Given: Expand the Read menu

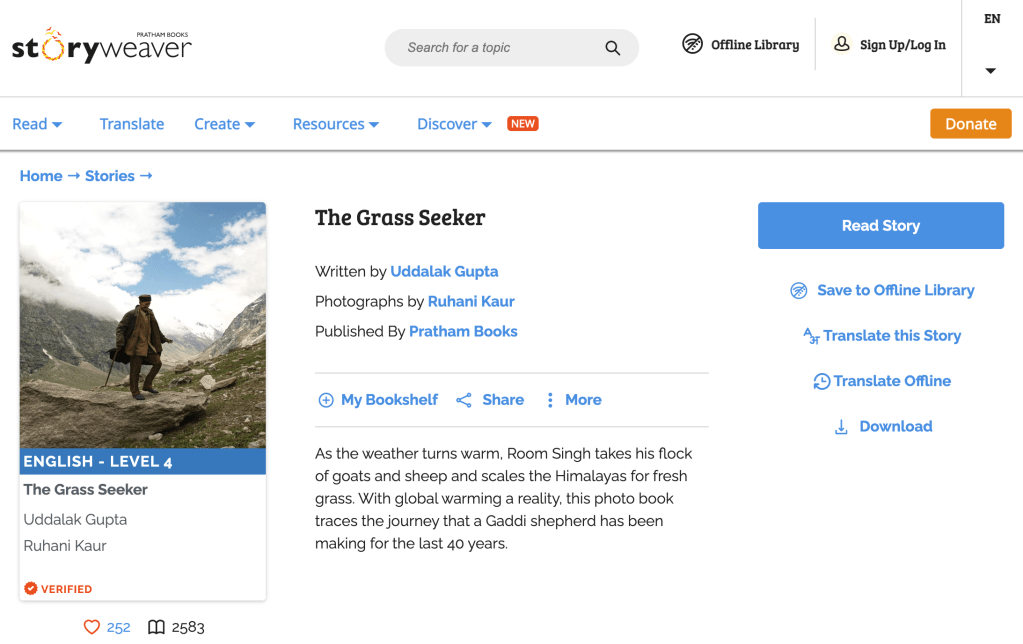Looking at the screenshot, I should tap(37, 124).
